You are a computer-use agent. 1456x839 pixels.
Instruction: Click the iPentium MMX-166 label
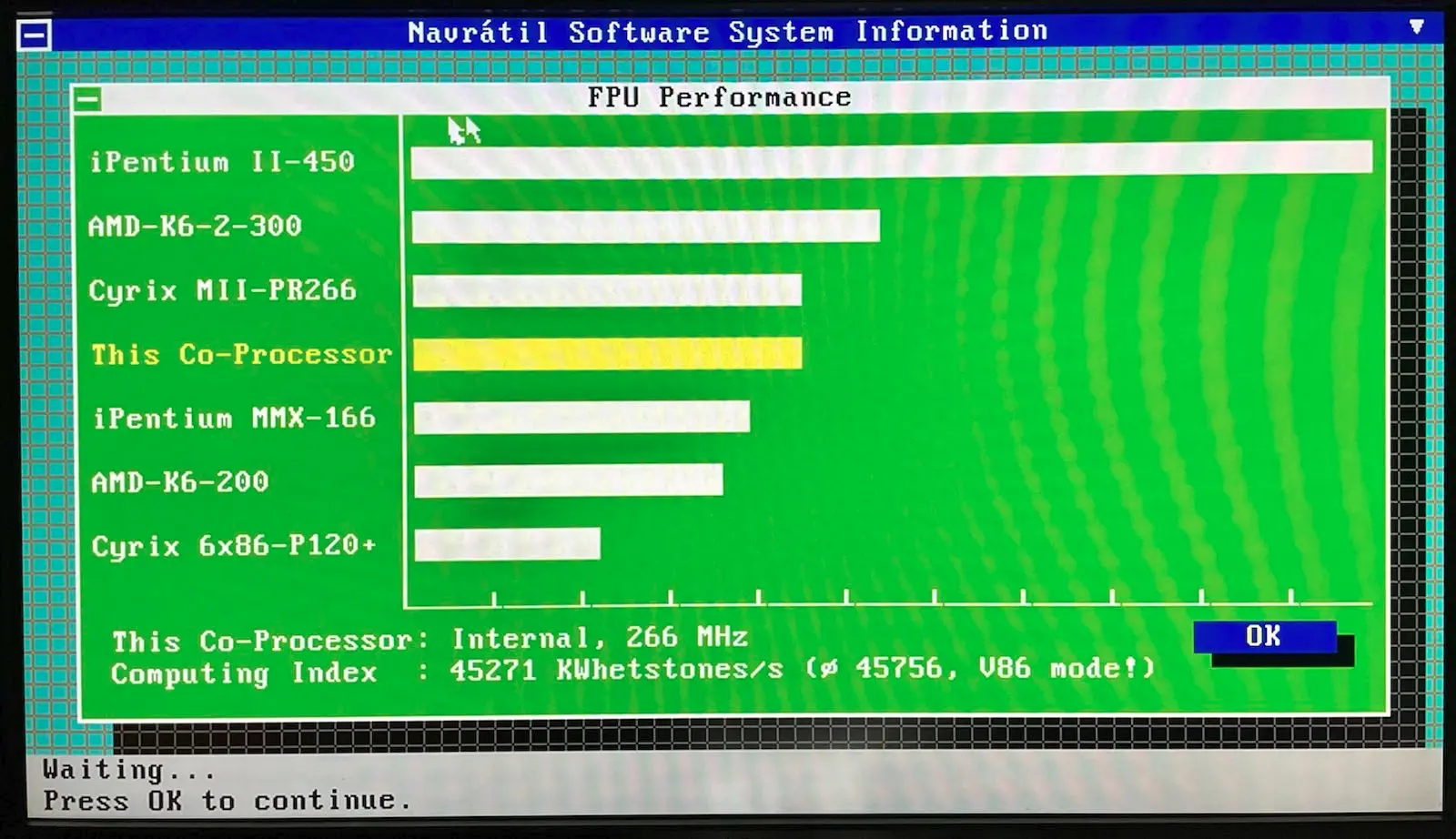point(234,418)
